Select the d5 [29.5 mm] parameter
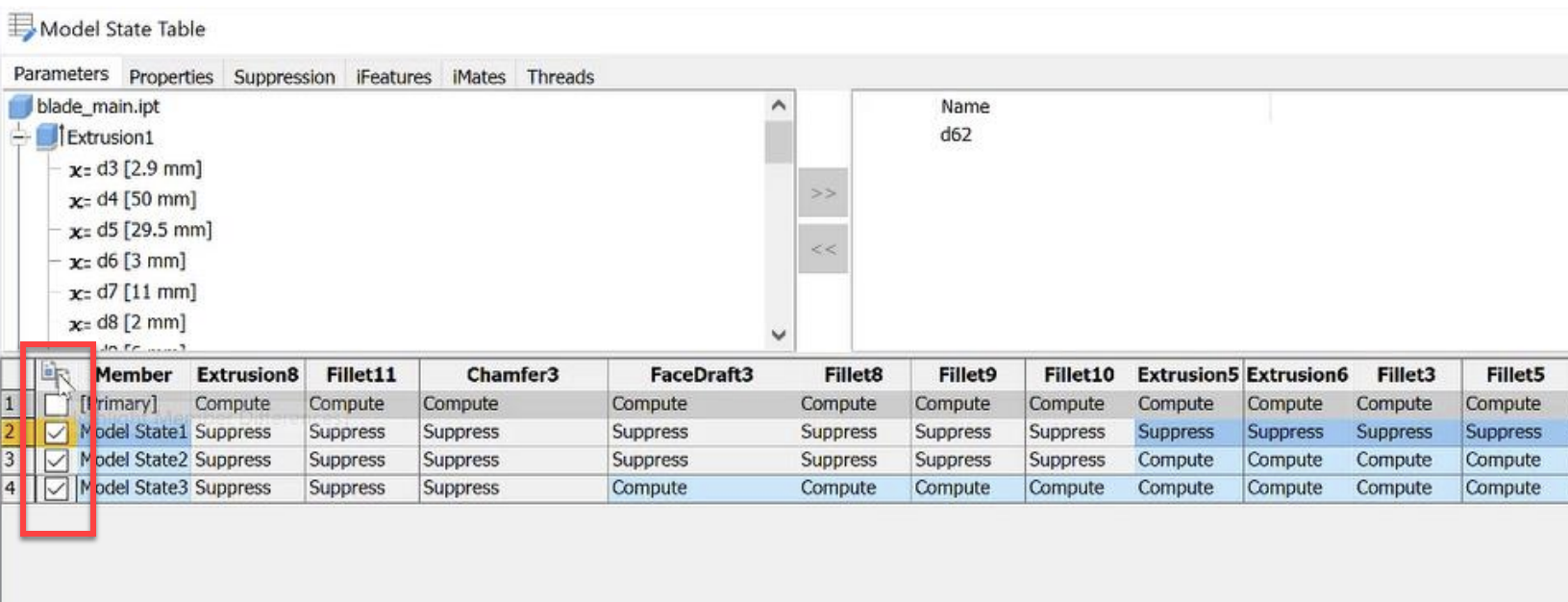Screen dimensions: 1568x602 point(154,230)
